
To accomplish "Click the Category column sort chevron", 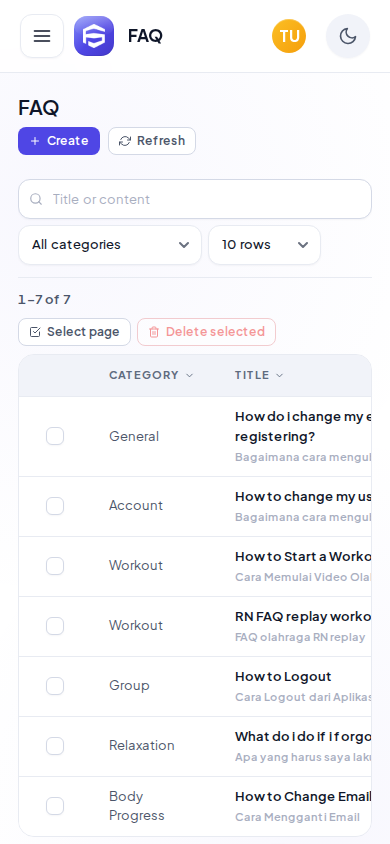I will pos(189,376).
